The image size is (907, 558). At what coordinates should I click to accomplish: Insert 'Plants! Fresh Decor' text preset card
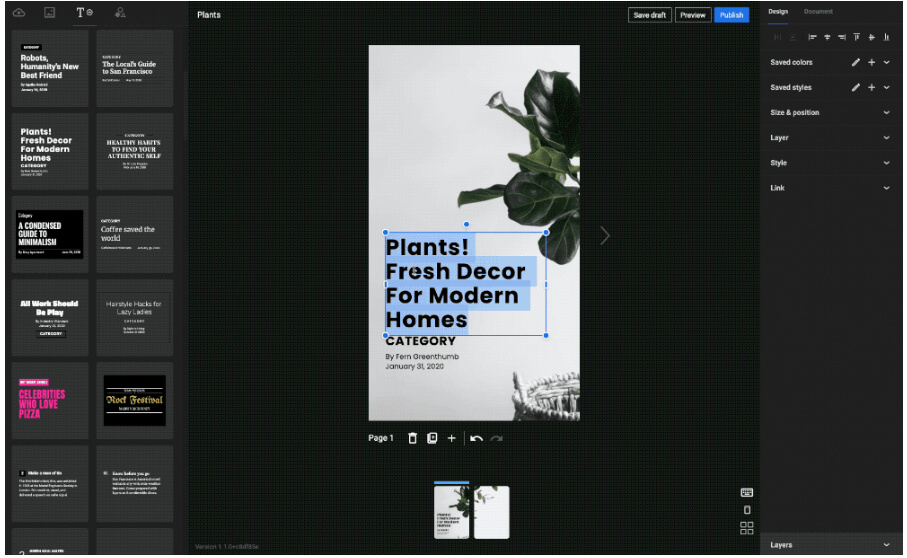(50, 151)
